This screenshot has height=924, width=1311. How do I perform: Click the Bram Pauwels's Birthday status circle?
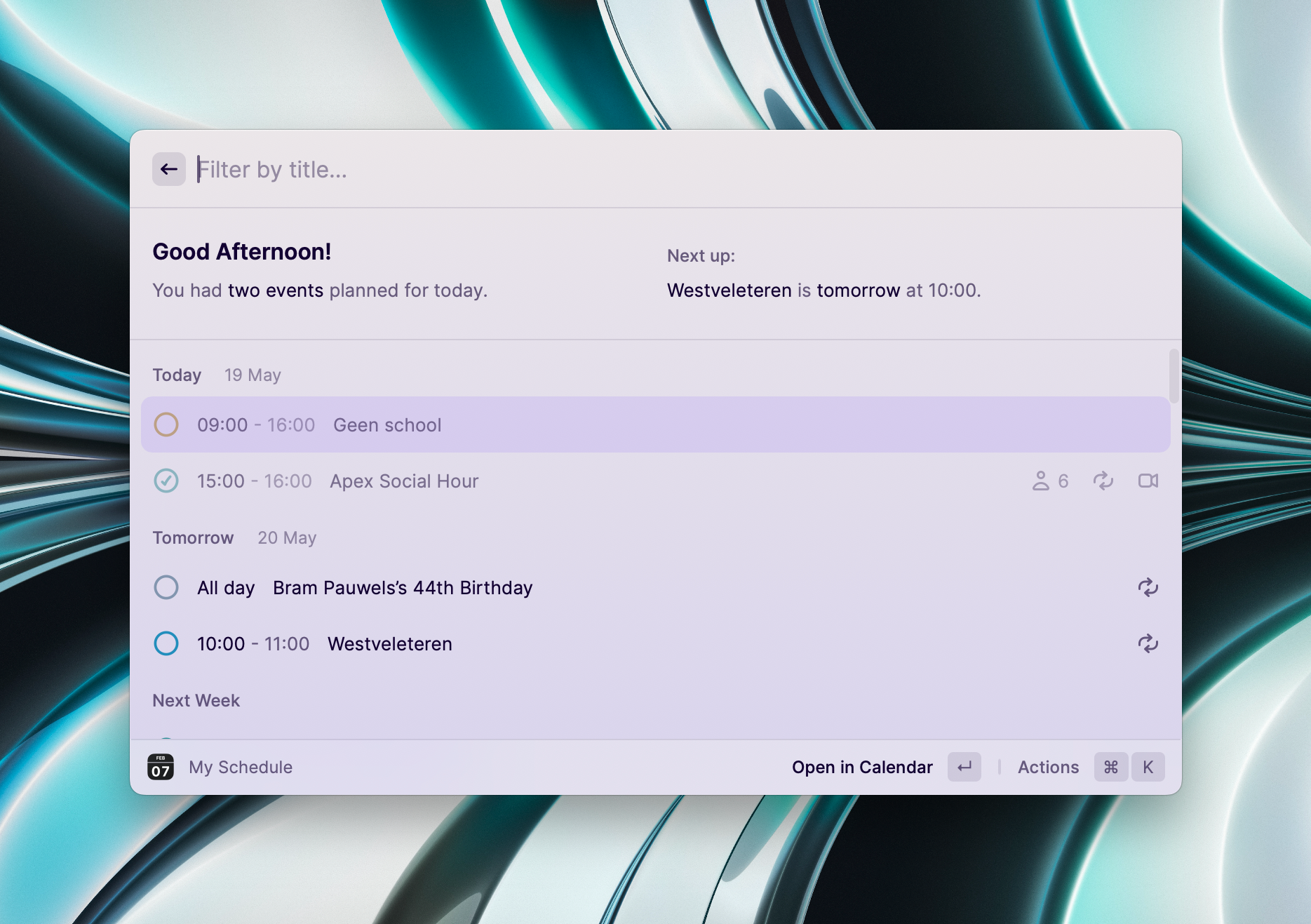tap(166, 587)
